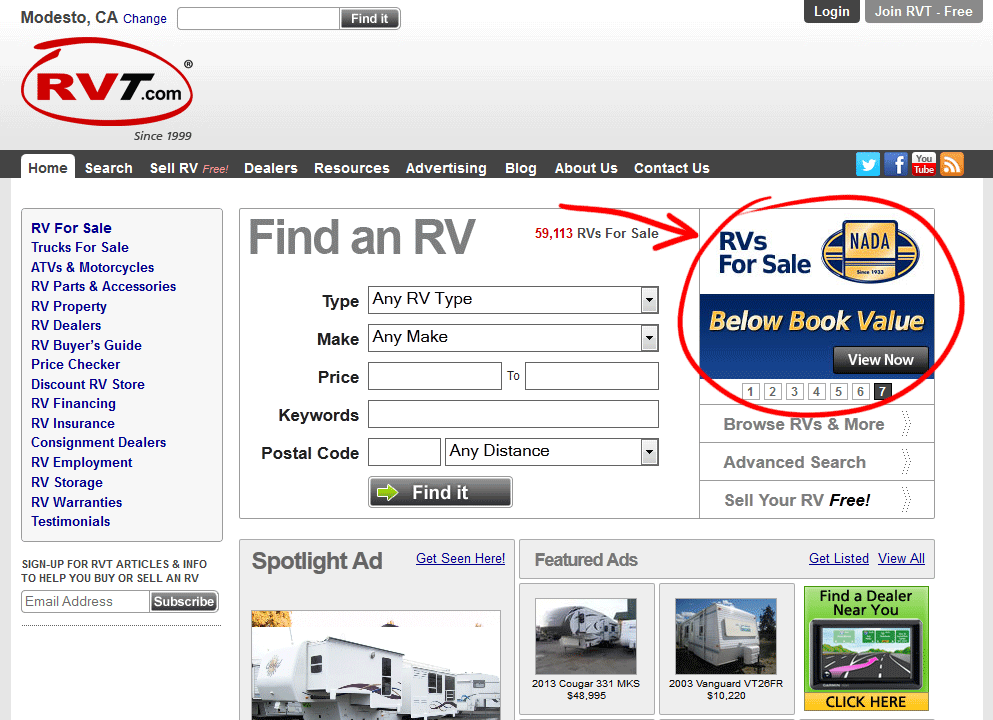Click the minimum Price field
Image resolution: width=993 pixels, height=720 pixels.
pos(434,376)
